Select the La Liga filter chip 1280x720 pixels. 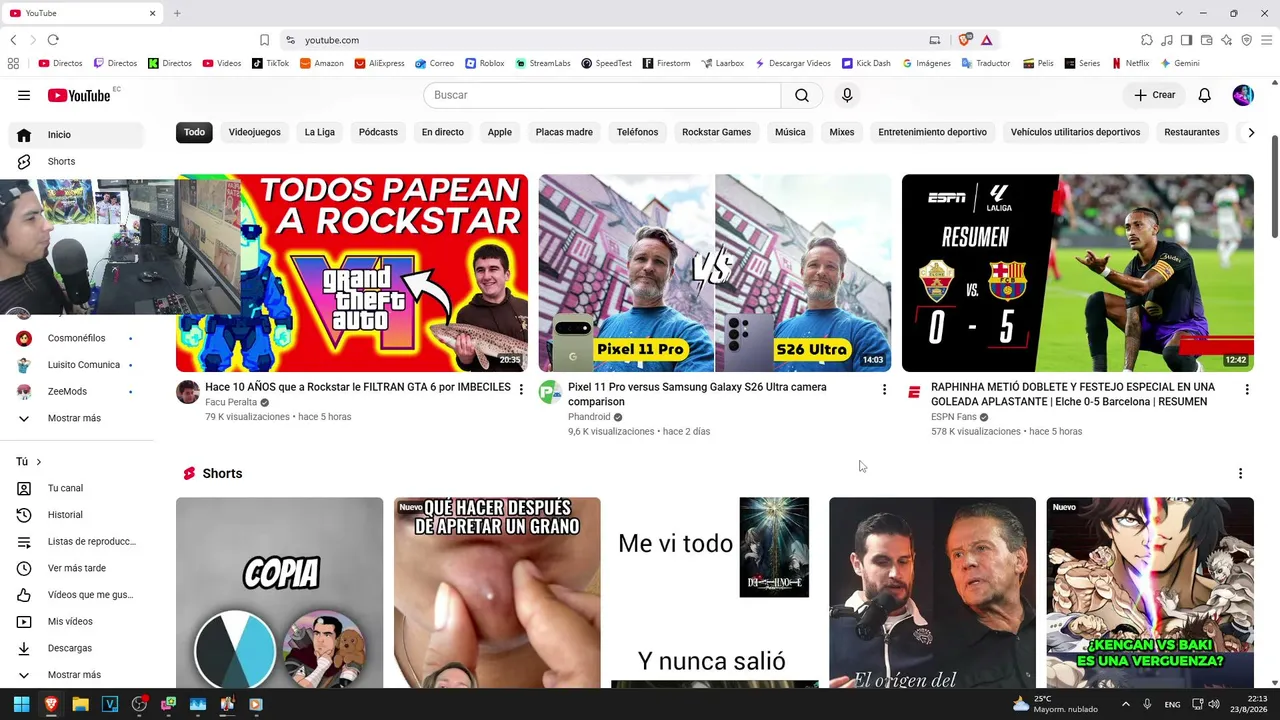320,132
